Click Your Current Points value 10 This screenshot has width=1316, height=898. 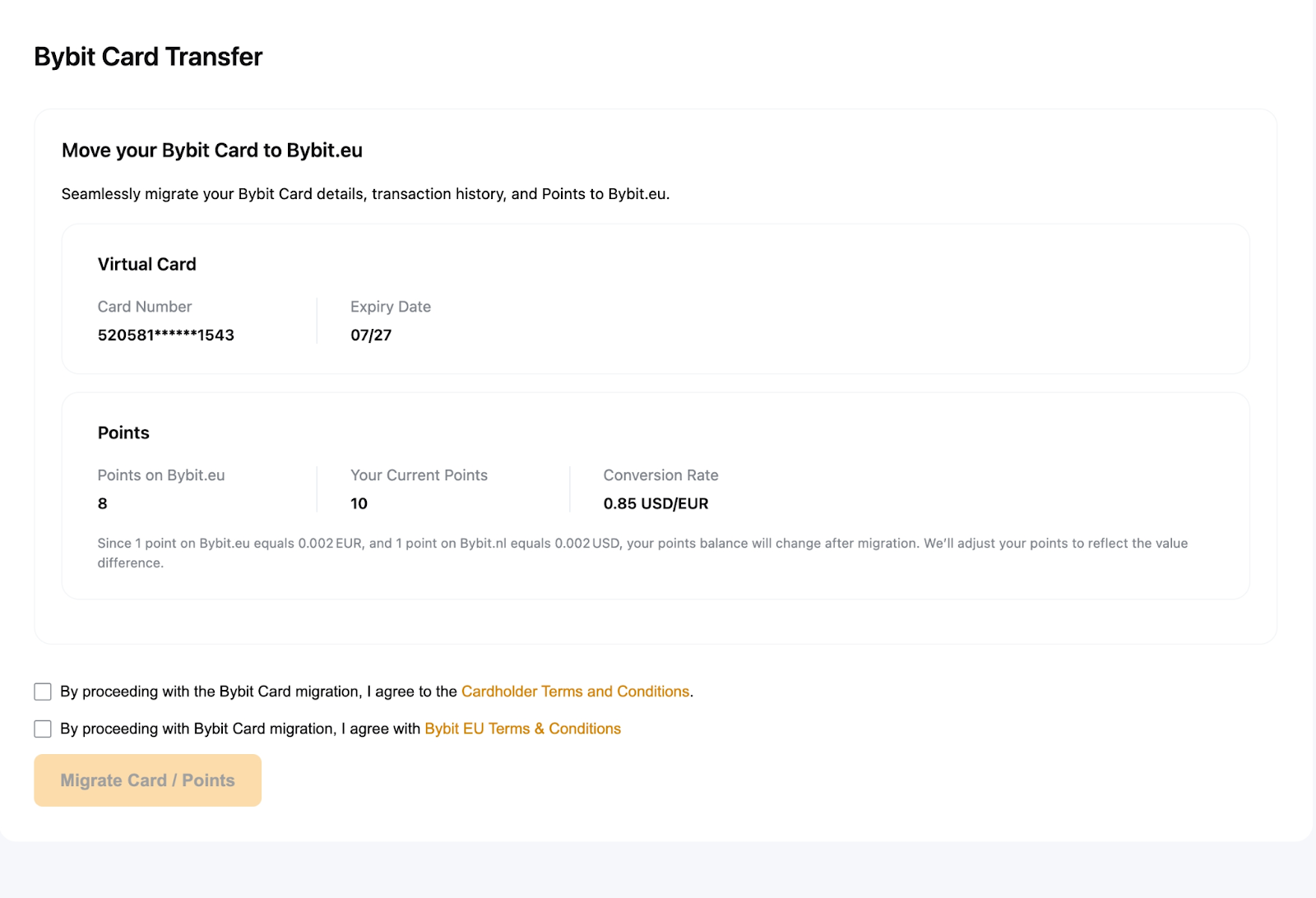(359, 503)
